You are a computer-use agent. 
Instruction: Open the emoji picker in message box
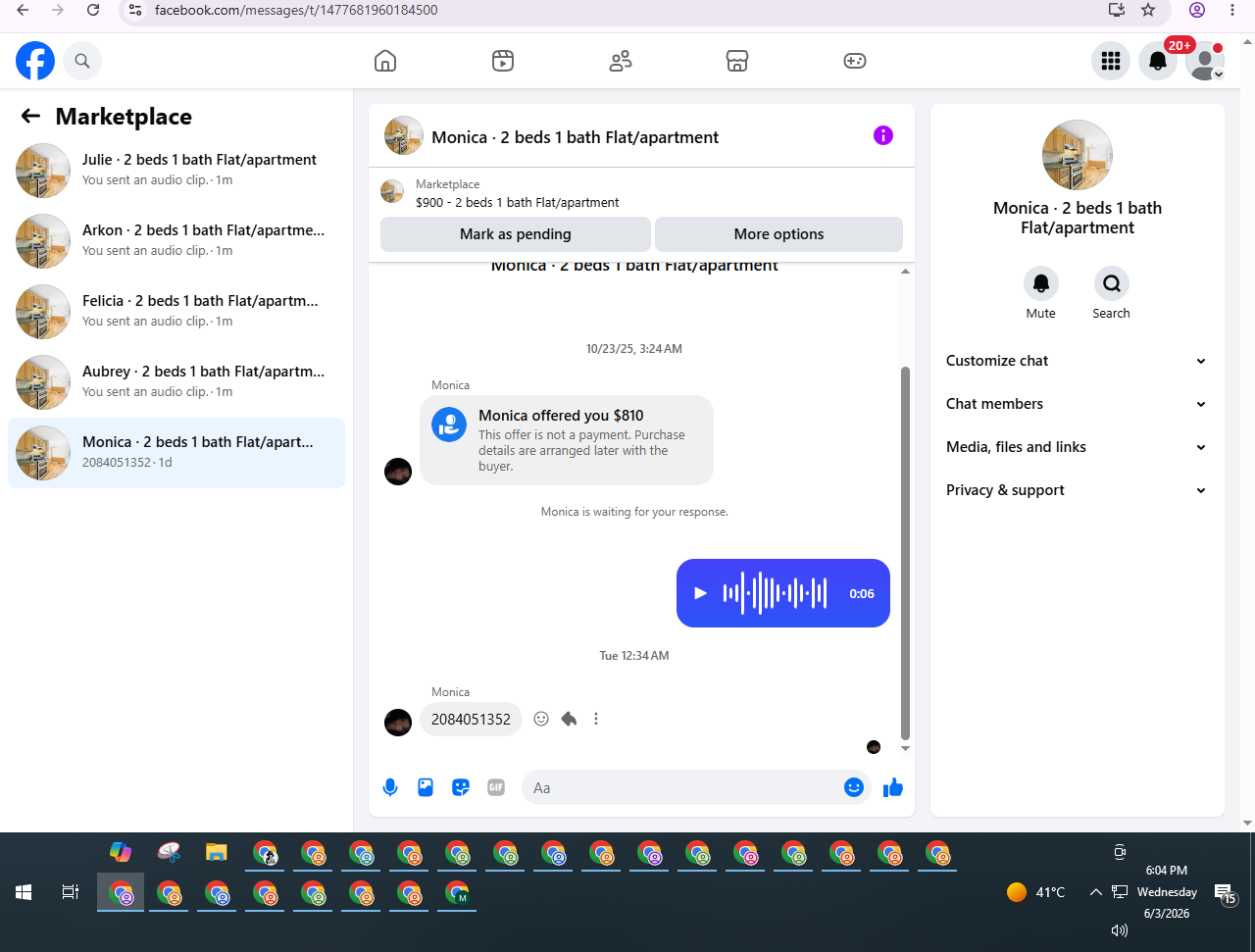854,787
